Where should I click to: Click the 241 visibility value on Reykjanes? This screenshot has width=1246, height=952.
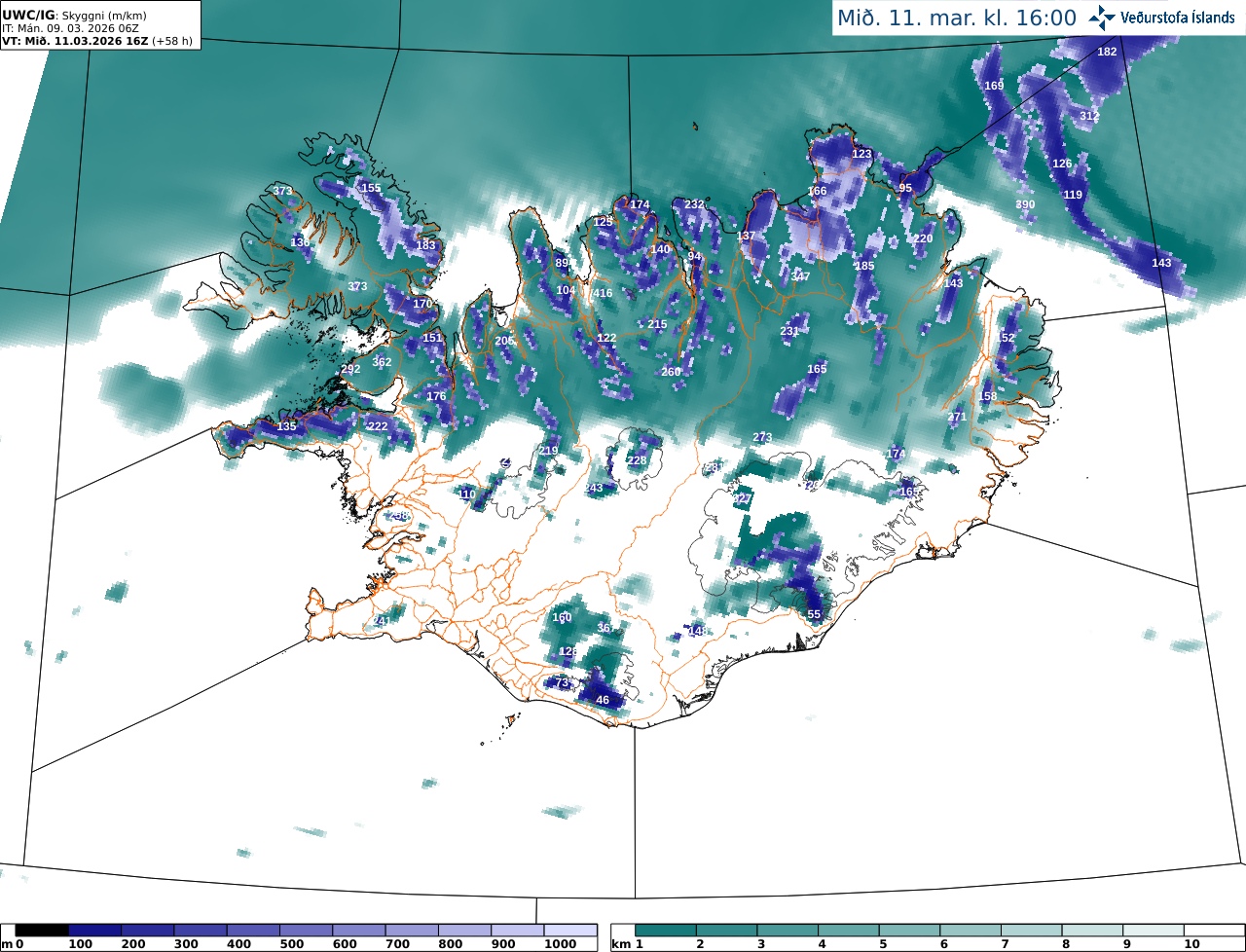(382, 621)
